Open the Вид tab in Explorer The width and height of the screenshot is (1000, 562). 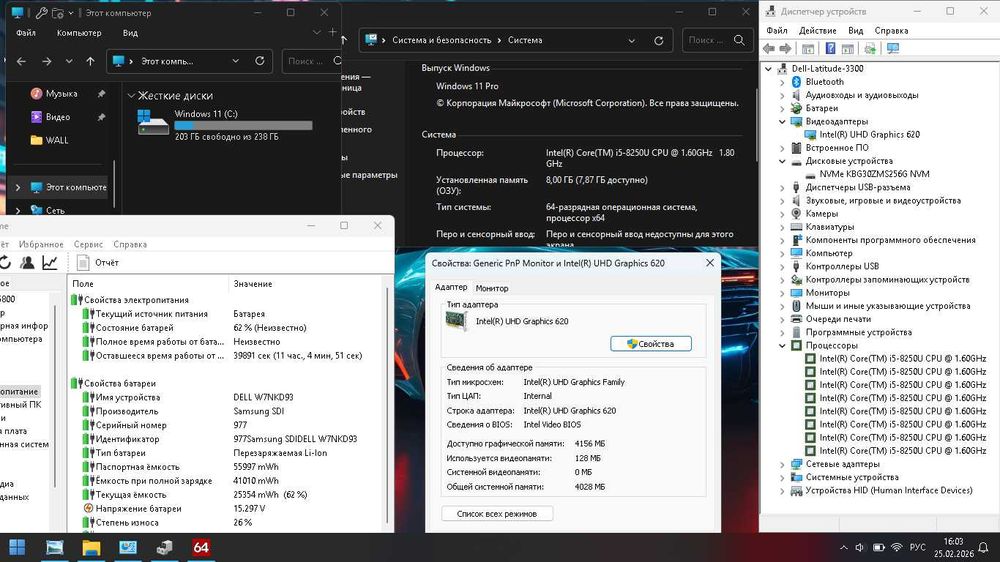130,33
